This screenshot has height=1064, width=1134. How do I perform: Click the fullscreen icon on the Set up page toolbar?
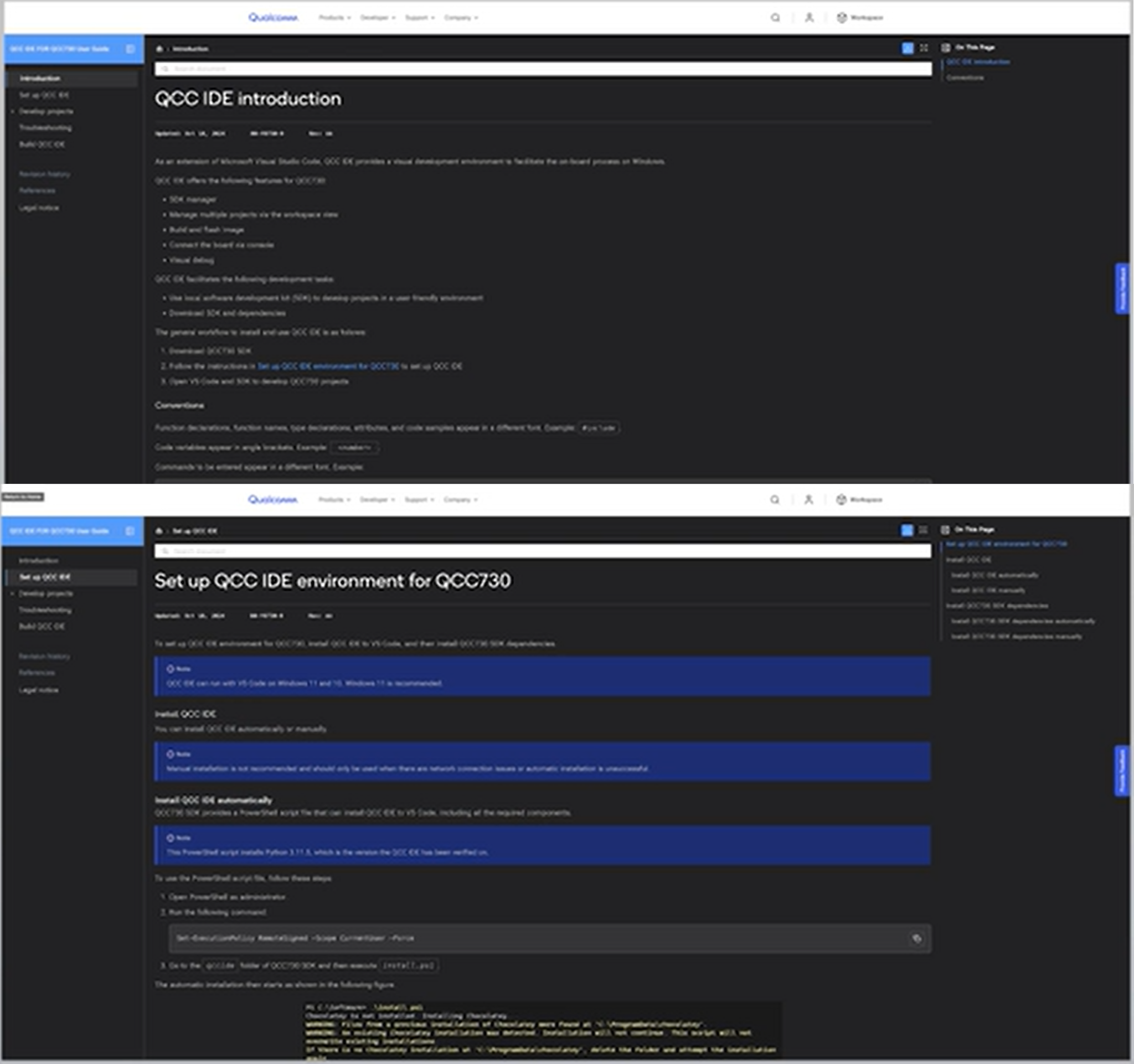pyautogui.click(x=923, y=530)
